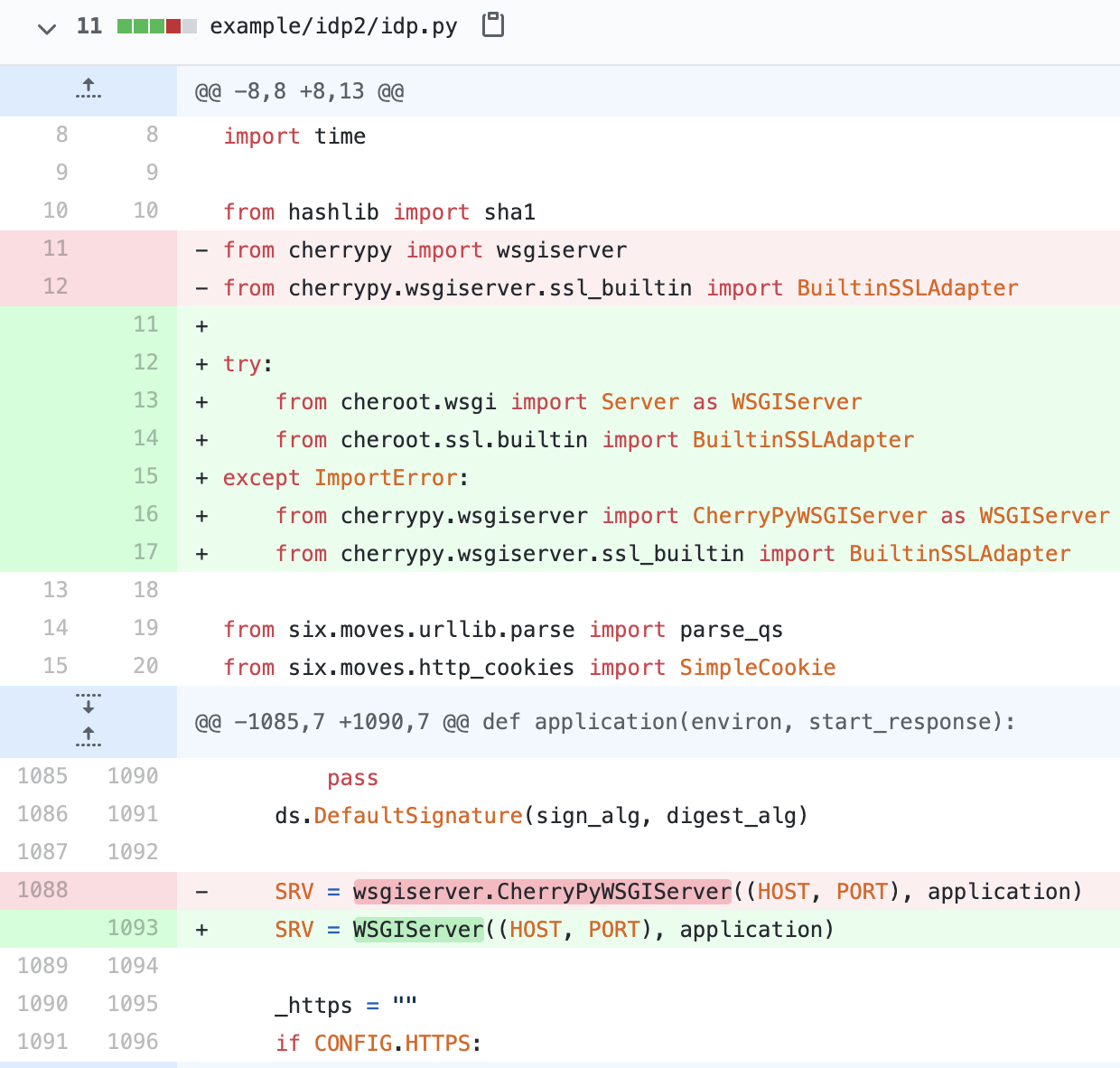Expand lines upward at the -1085,7 hunk
The height and width of the screenshot is (1068, 1120).
[89, 736]
